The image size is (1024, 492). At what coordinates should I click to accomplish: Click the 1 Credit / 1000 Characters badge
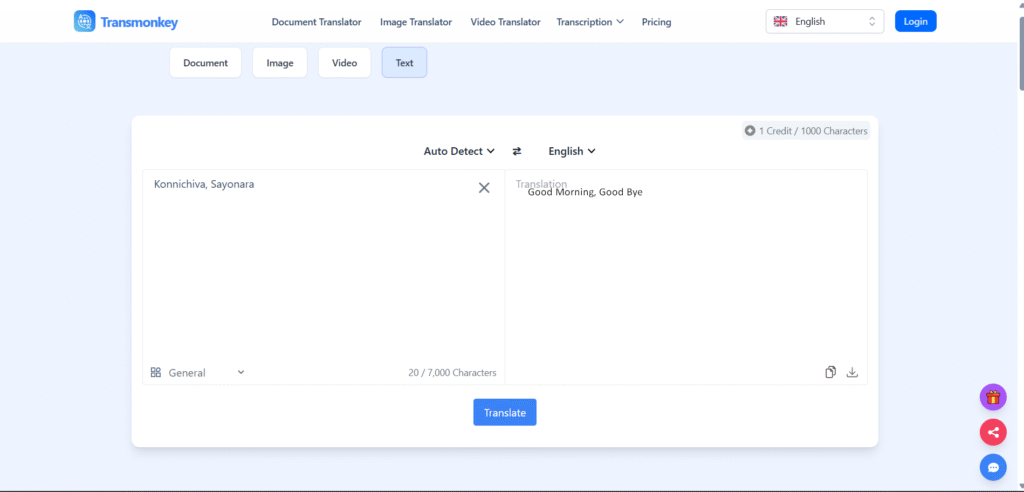pyautogui.click(x=806, y=131)
